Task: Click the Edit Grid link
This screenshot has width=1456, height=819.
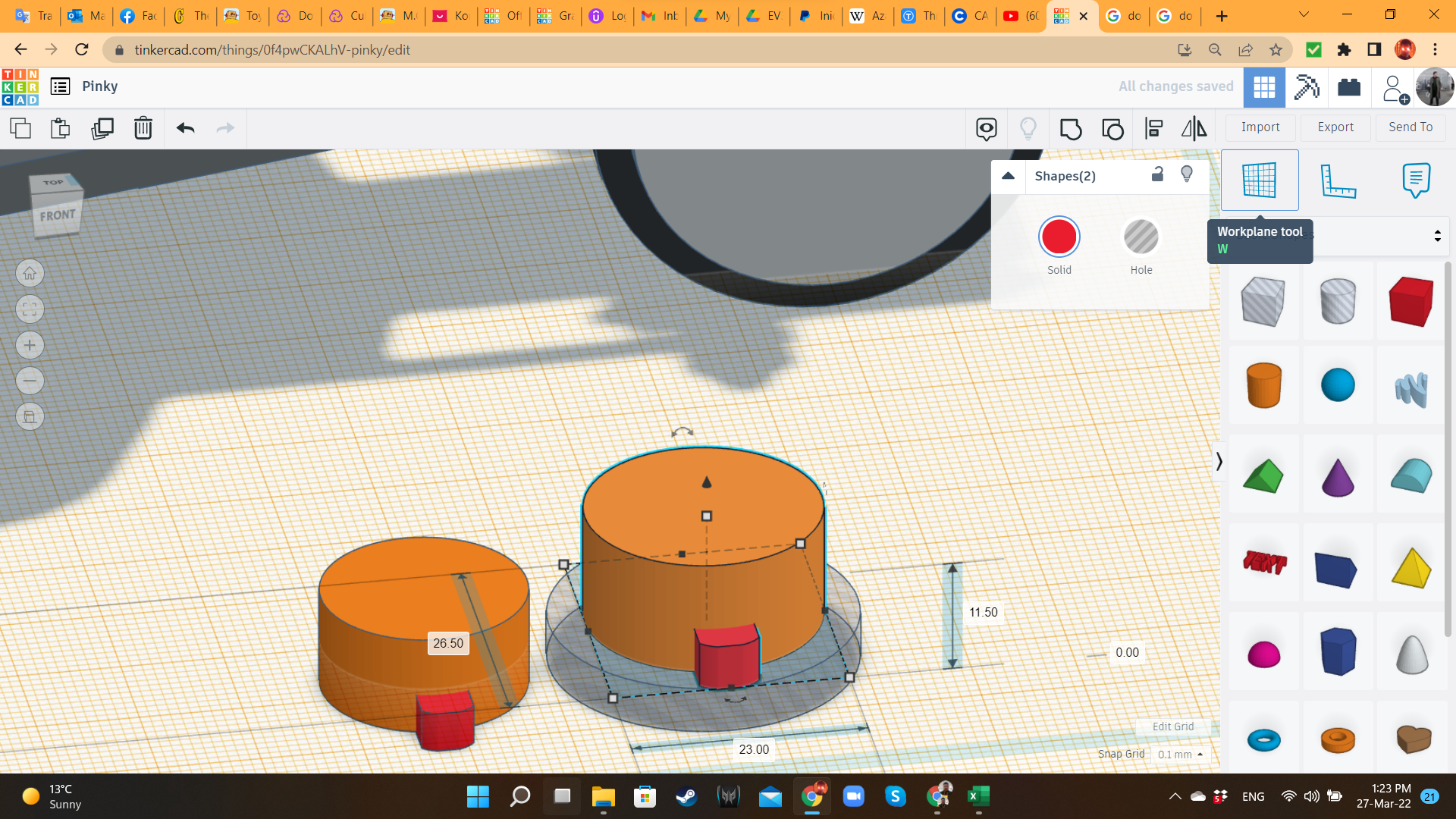Action: tap(1172, 726)
